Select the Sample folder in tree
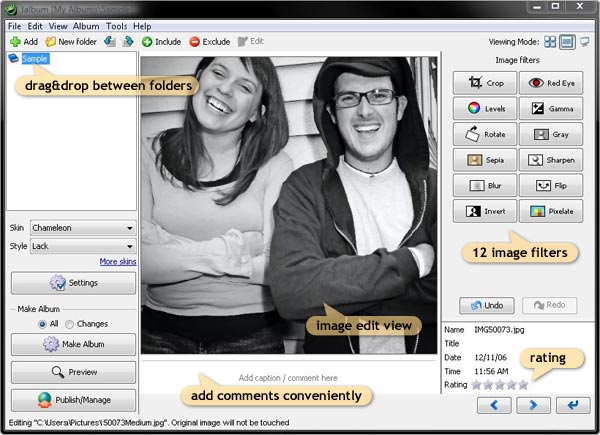Screen dimensions: 600x435 click(x=35, y=59)
